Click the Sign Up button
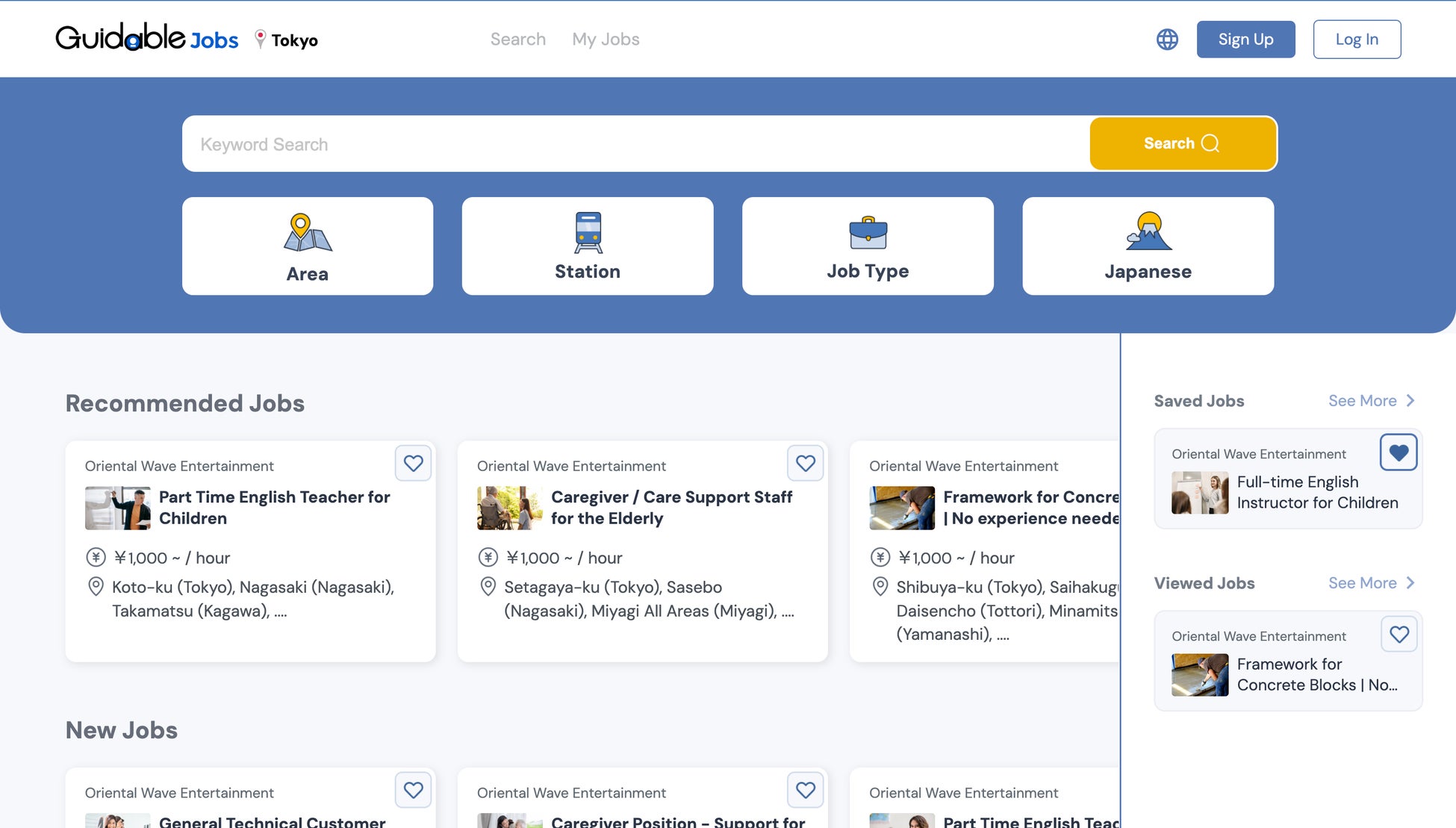The width and height of the screenshot is (1456, 828). (1245, 40)
